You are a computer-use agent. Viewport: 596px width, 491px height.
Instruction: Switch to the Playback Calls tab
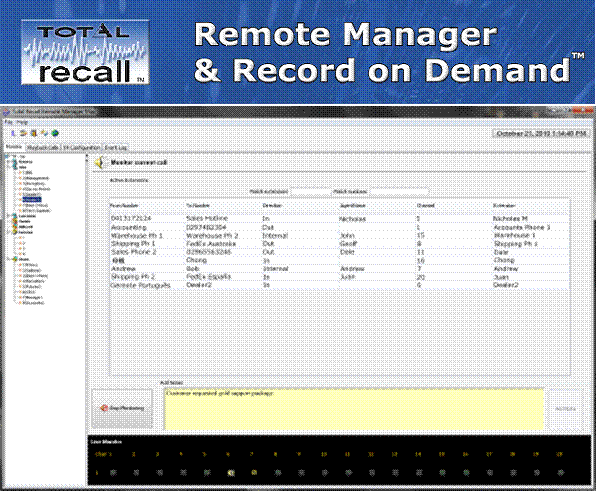click(43, 147)
